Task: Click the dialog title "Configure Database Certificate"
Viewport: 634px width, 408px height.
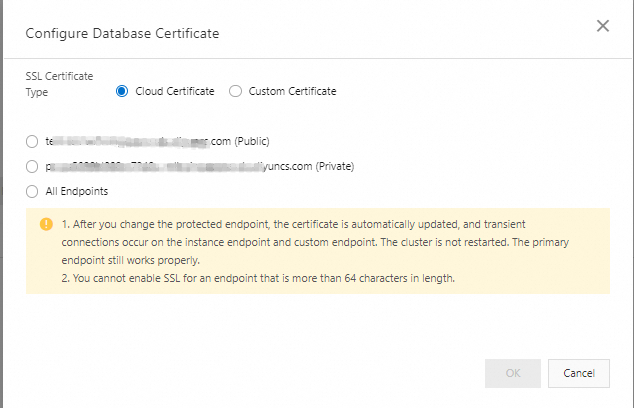Action: (122, 33)
